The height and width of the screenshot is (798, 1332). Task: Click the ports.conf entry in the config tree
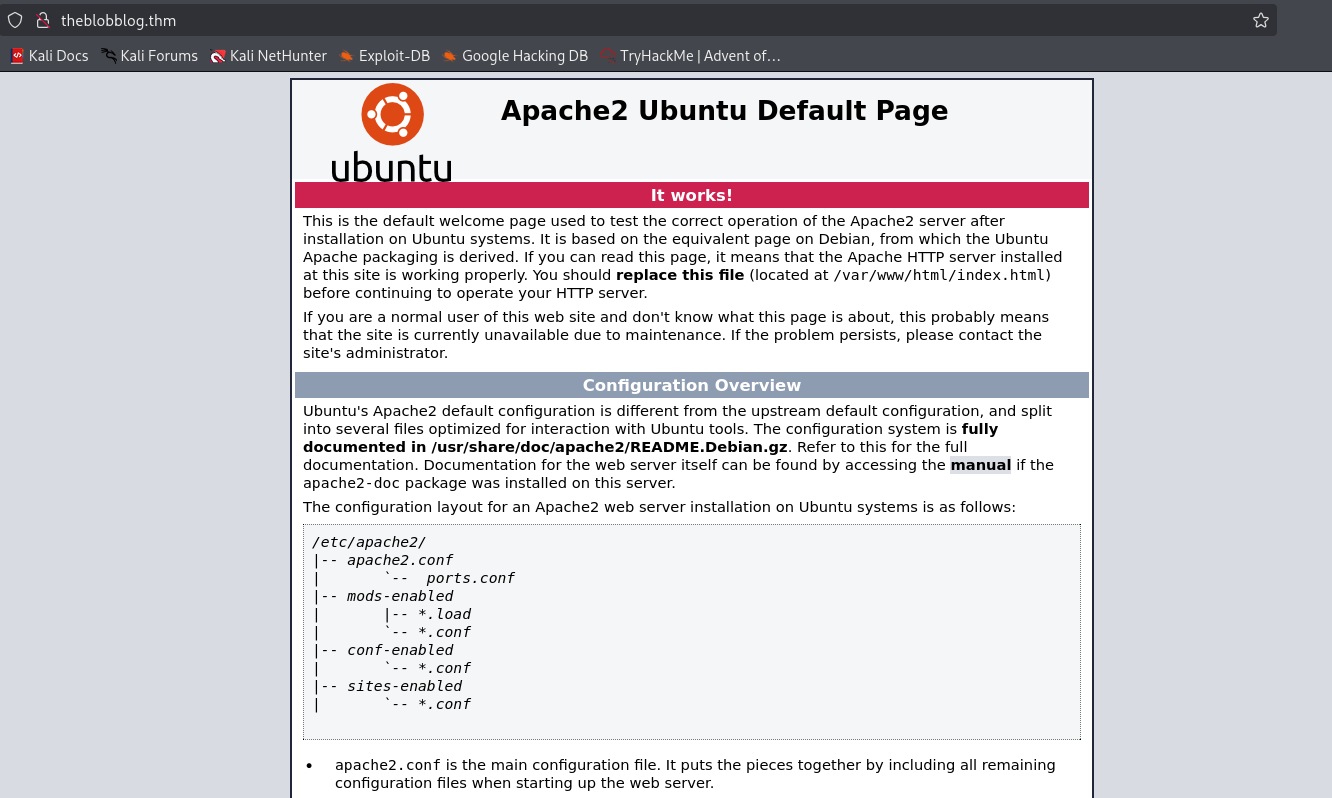coord(470,578)
